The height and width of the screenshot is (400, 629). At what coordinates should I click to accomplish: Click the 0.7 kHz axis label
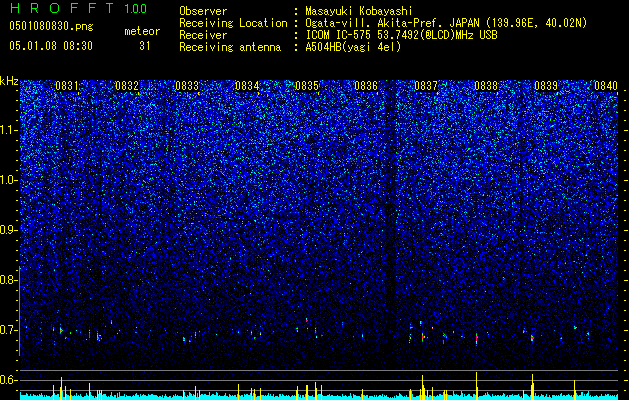7,330
